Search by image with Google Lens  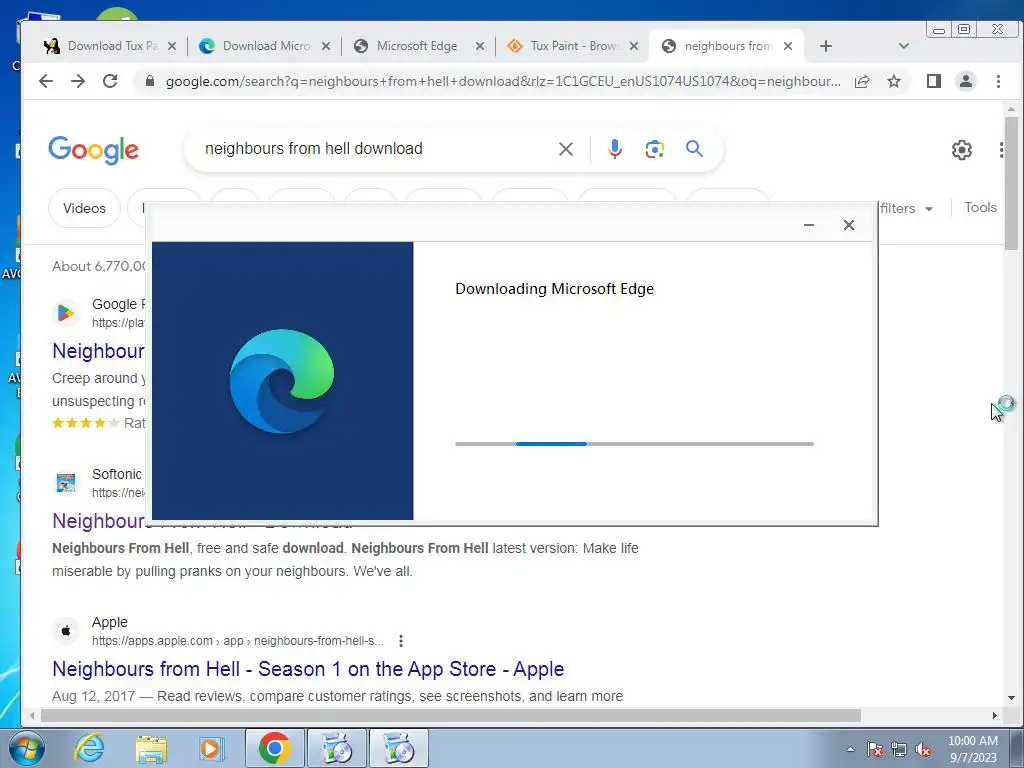(654, 149)
